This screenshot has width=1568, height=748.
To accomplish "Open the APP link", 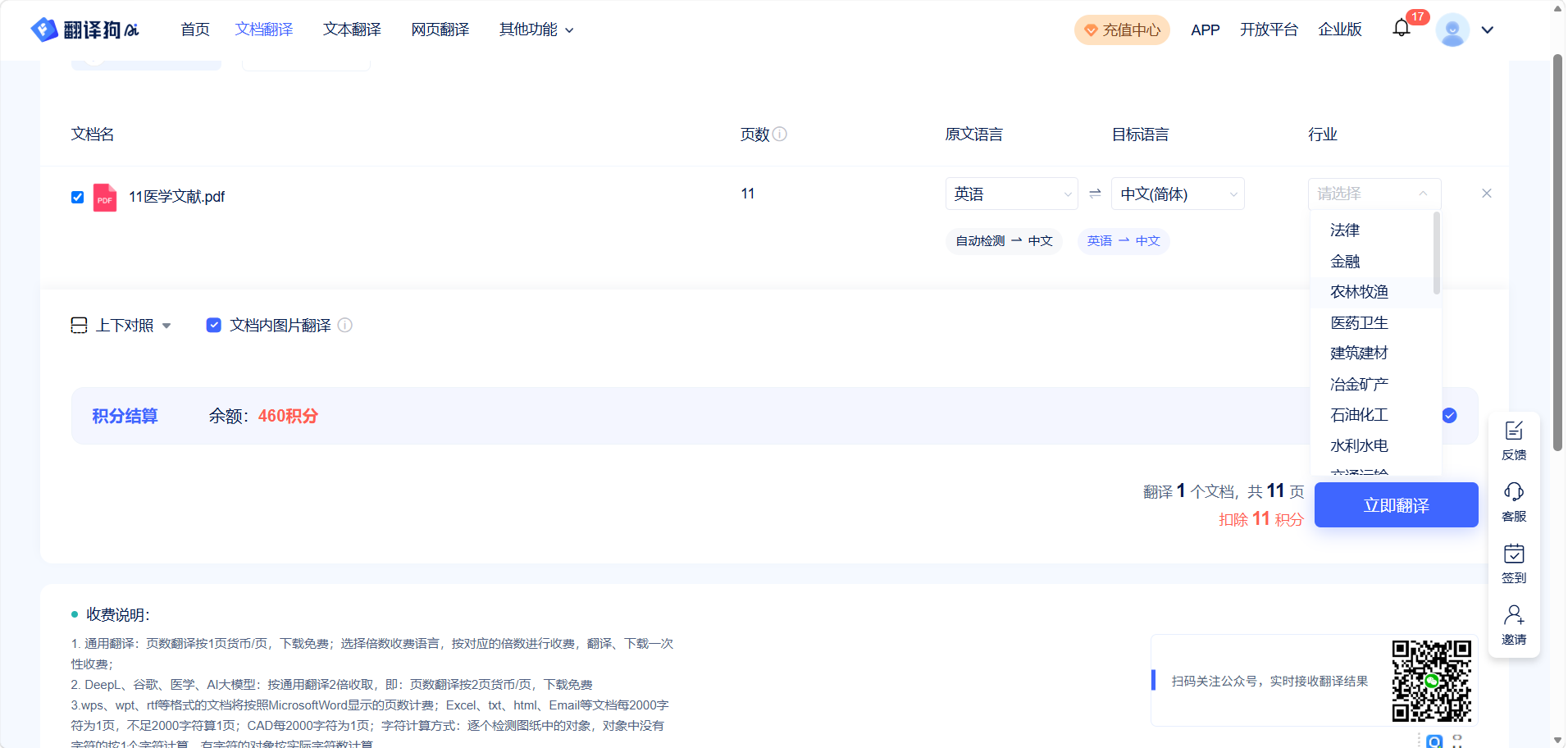I will (1205, 30).
